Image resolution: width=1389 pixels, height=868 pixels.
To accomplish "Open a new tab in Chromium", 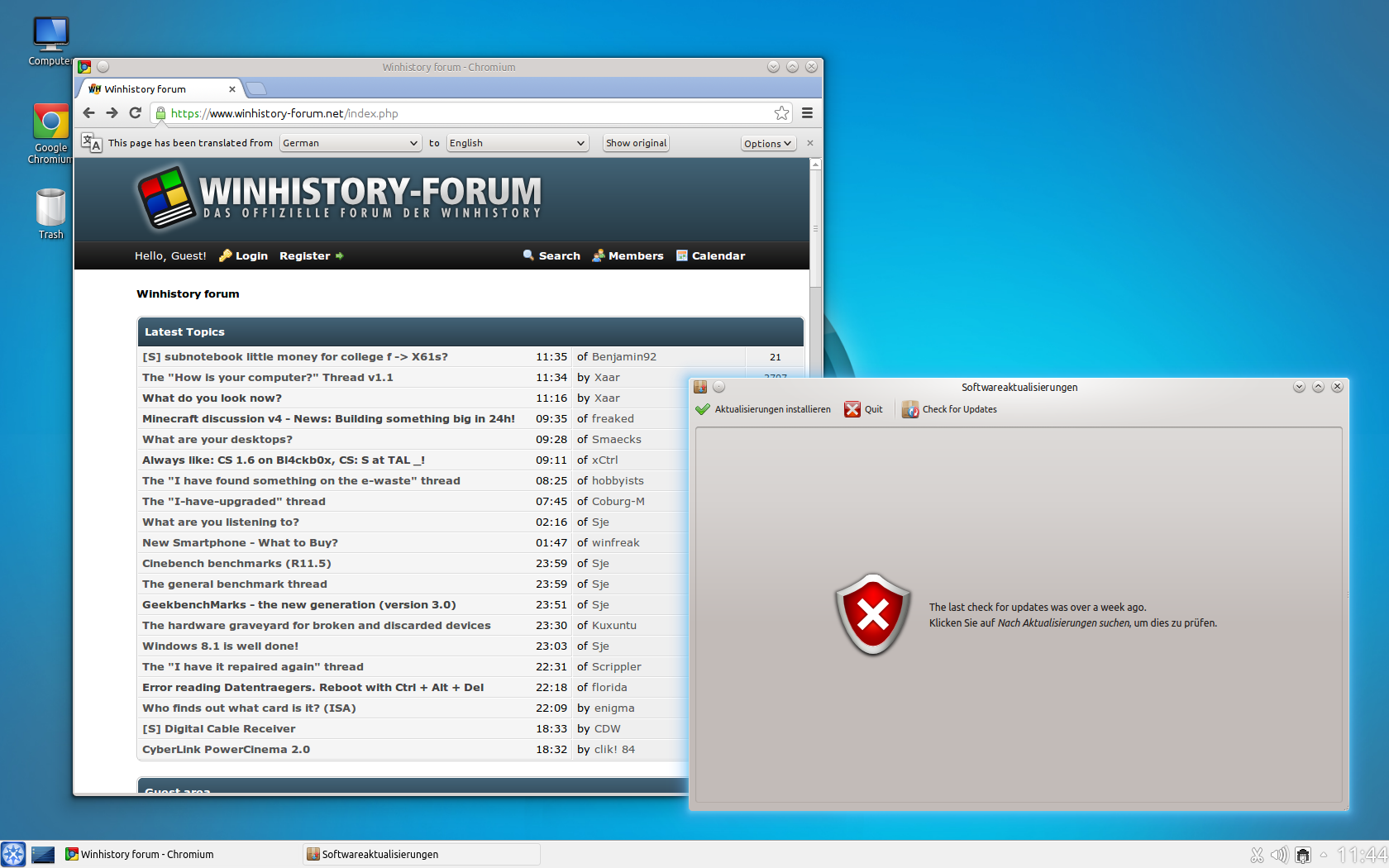I will (x=256, y=88).
